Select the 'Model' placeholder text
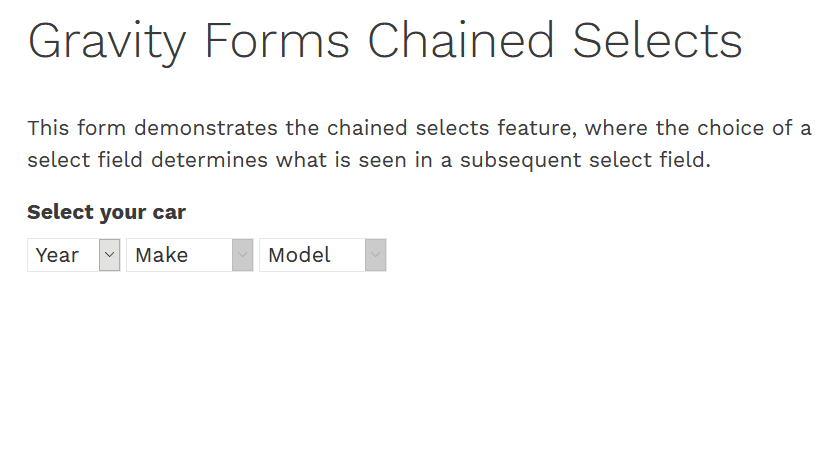This screenshot has height=475, width=830. [299, 255]
